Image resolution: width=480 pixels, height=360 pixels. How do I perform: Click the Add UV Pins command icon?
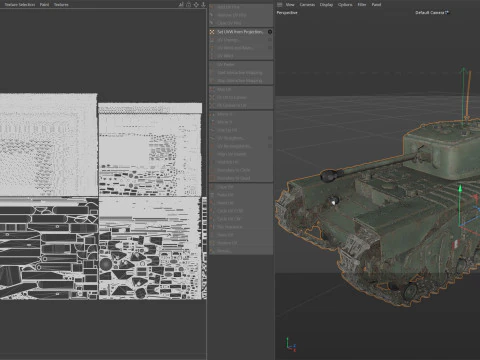212,7
